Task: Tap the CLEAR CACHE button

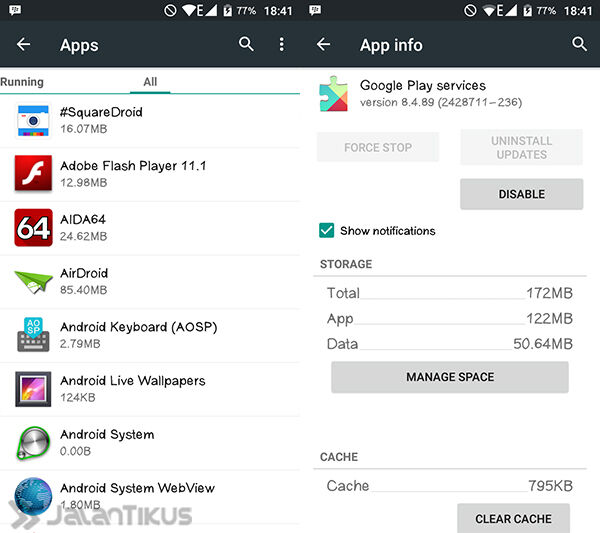Action: pos(514,518)
